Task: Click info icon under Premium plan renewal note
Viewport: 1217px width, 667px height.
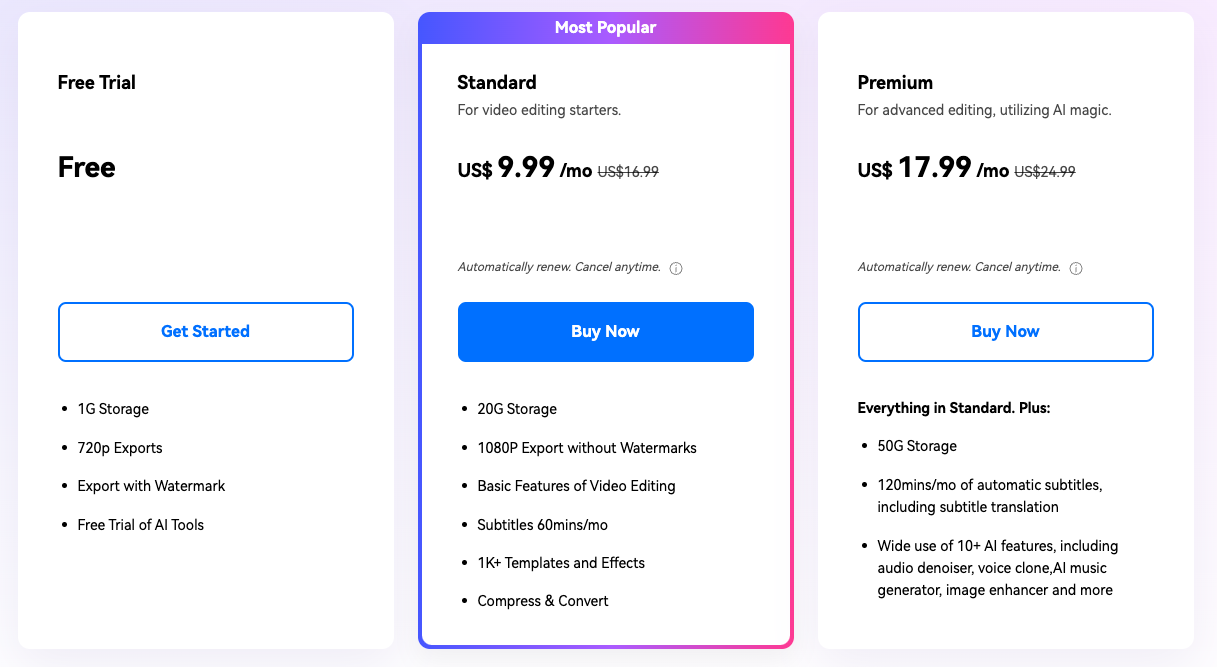Action: [x=1076, y=269]
